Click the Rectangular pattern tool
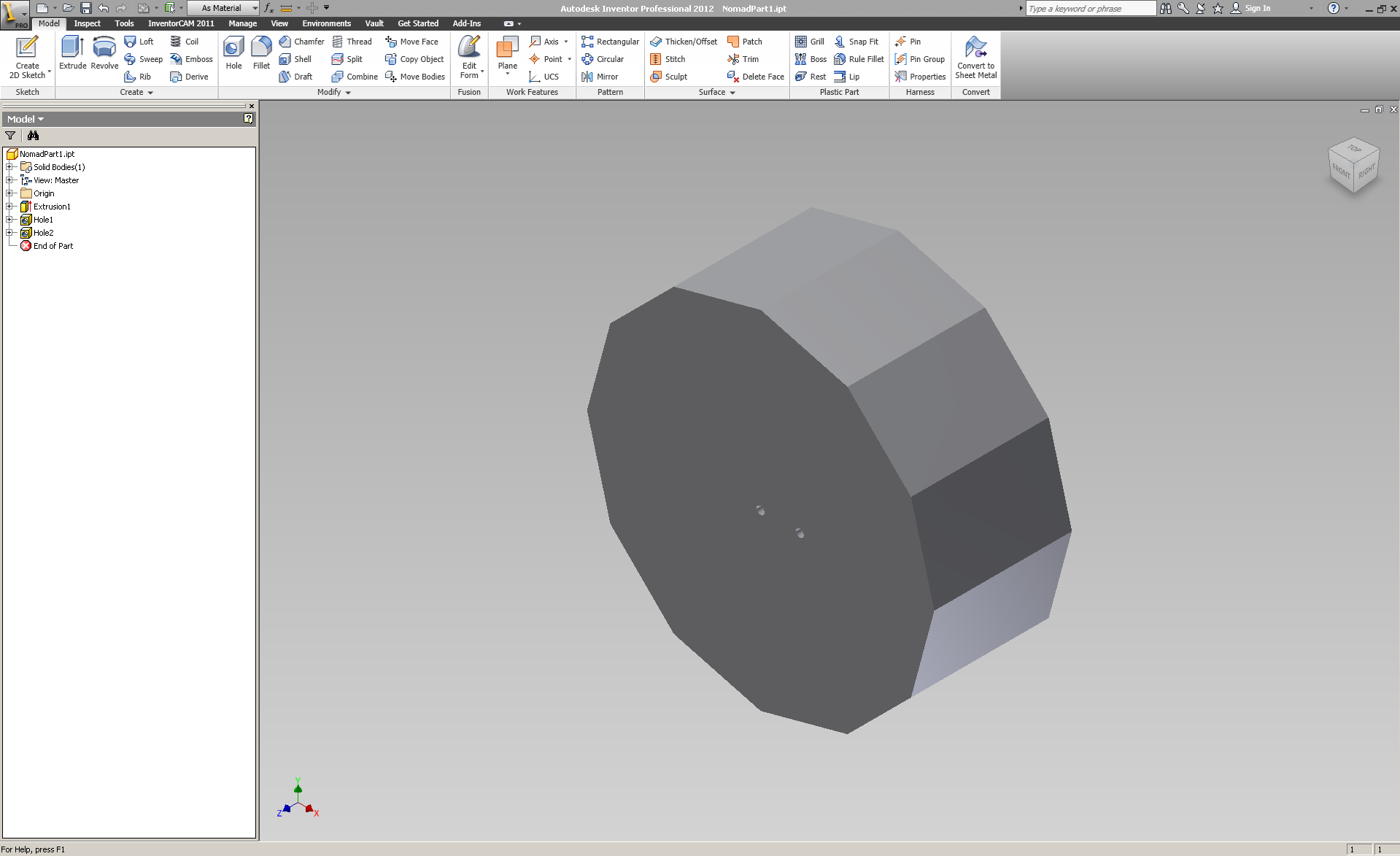The width and height of the screenshot is (1400, 856). [x=610, y=42]
